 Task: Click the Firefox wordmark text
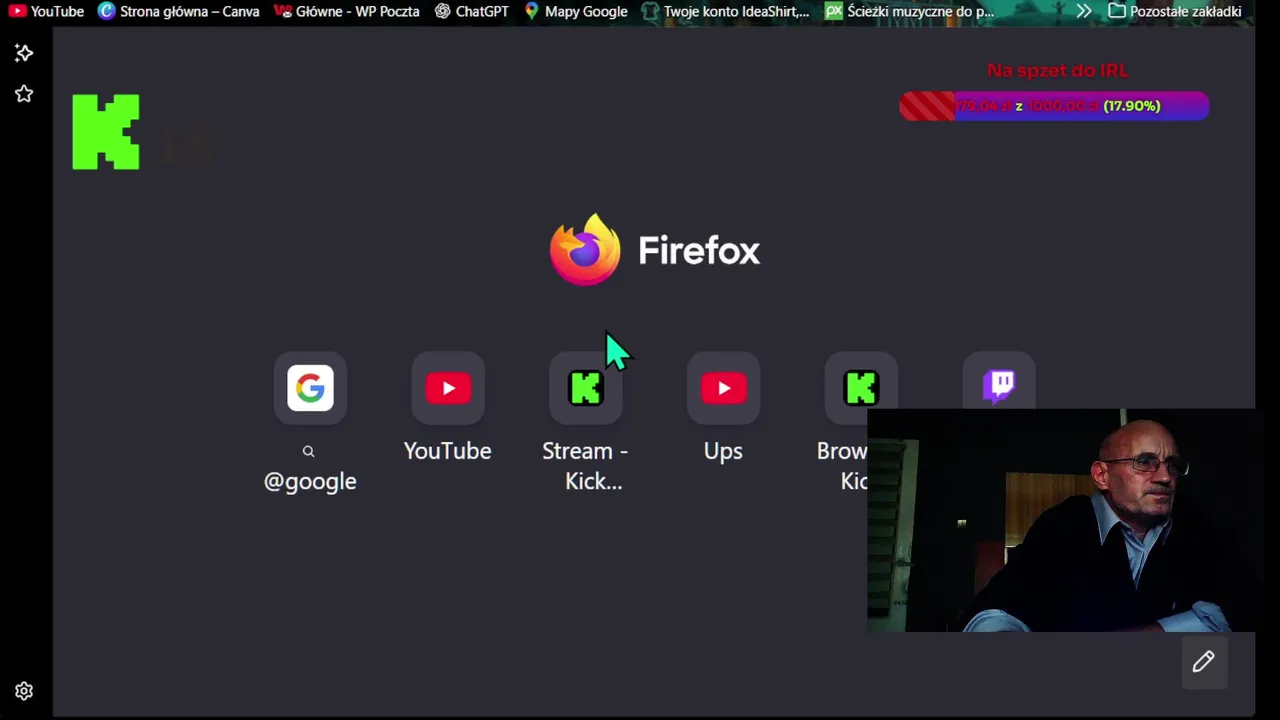(699, 250)
